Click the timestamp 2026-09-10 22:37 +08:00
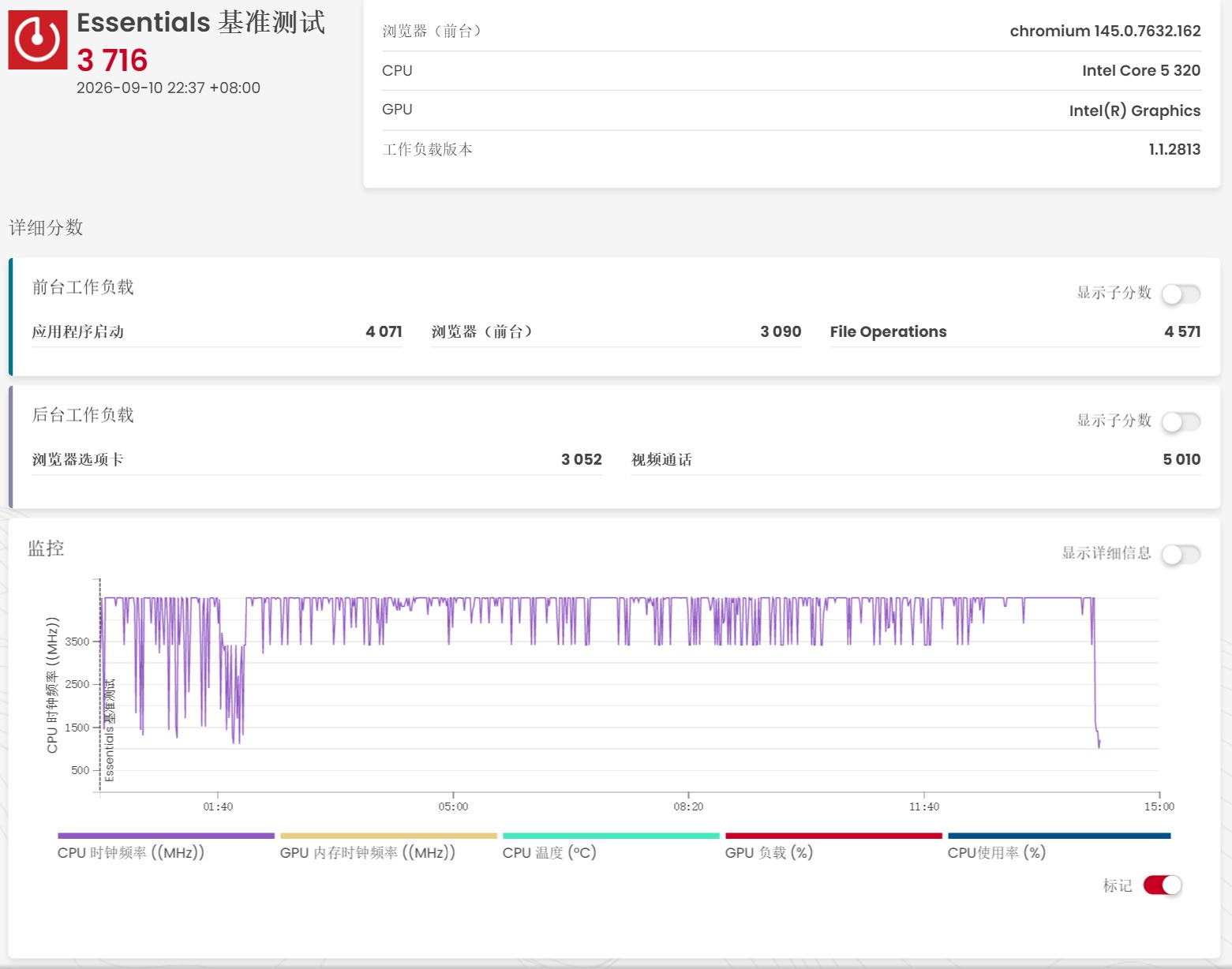 tap(168, 88)
